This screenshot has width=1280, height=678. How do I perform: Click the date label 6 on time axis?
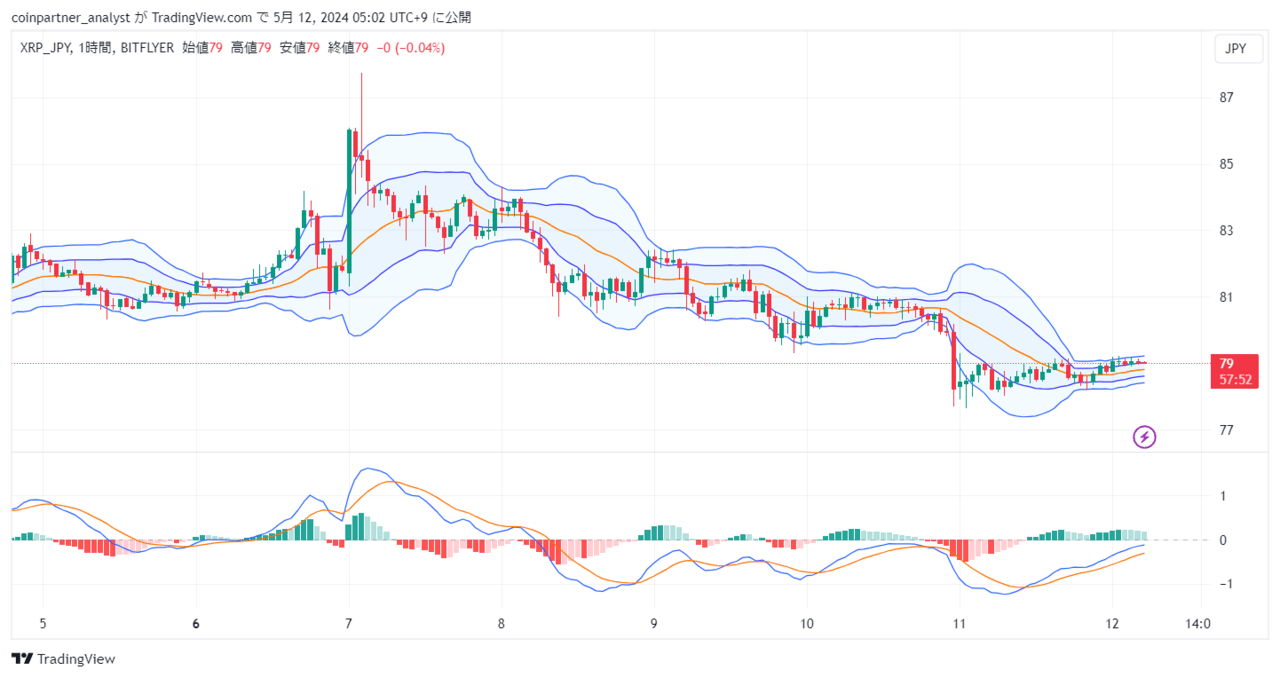click(196, 623)
